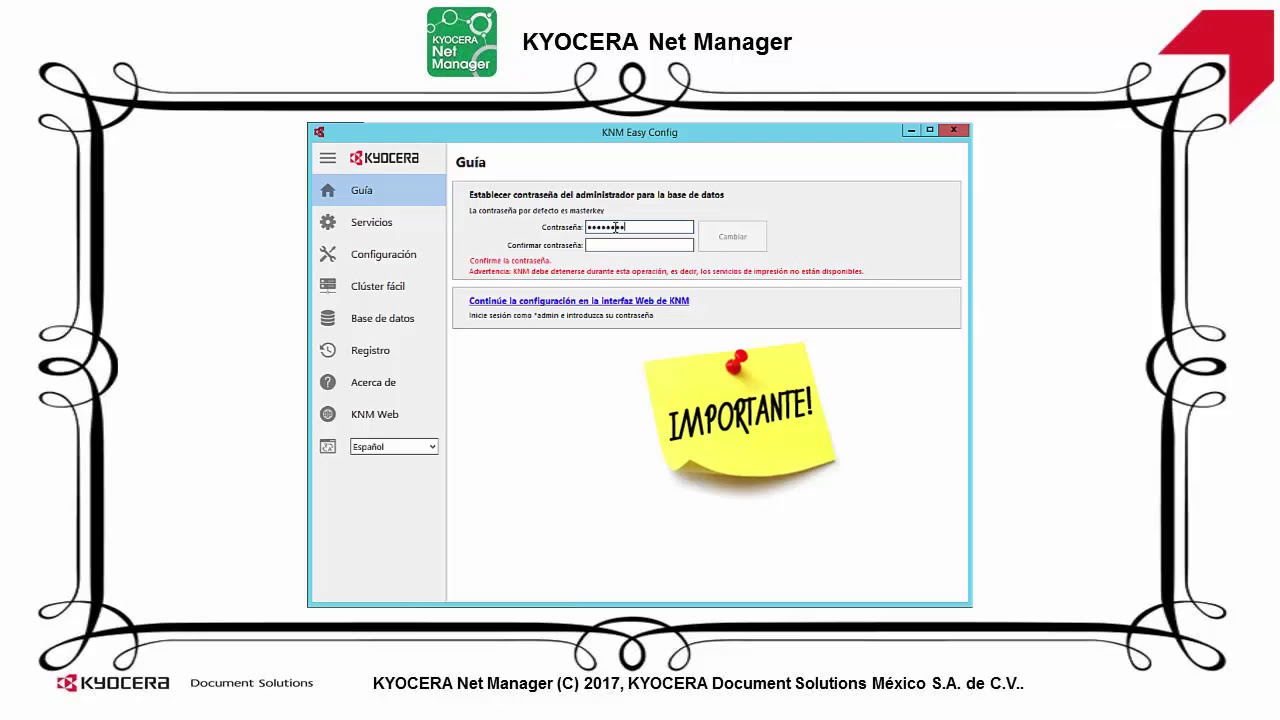Open the Servicios section

(x=378, y=222)
